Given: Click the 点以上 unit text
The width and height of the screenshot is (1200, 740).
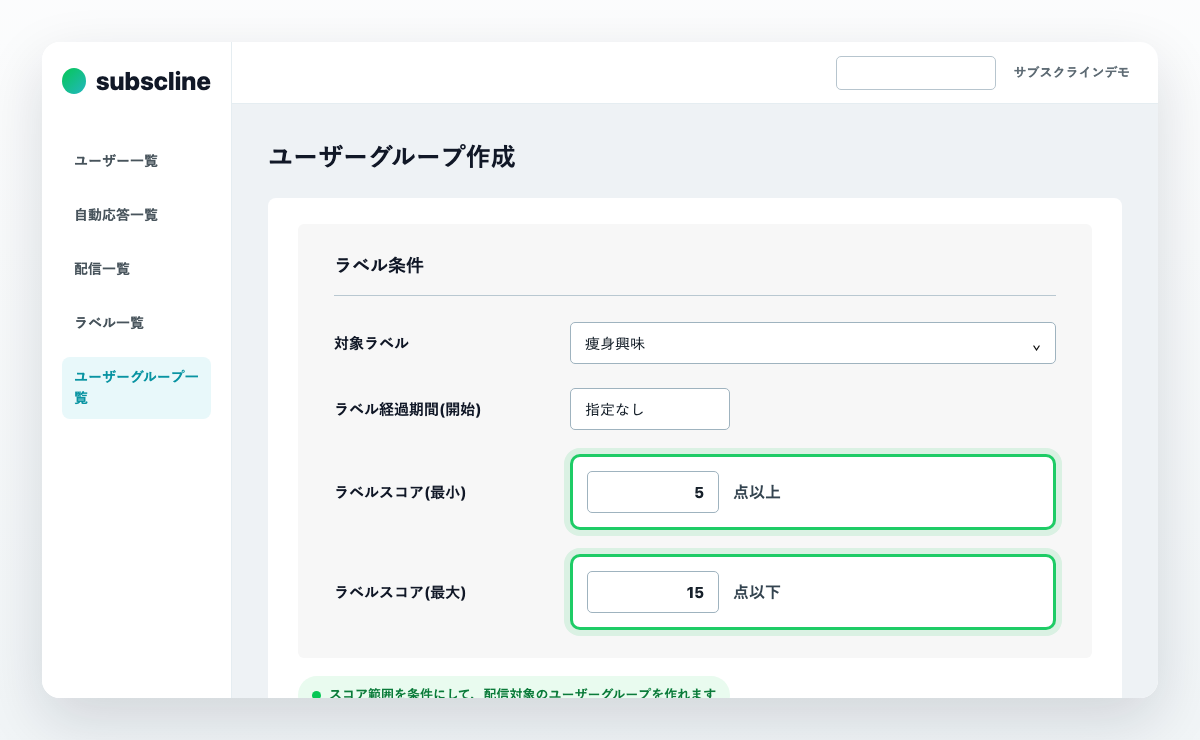Looking at the screenshot, I should click(757, 492).
